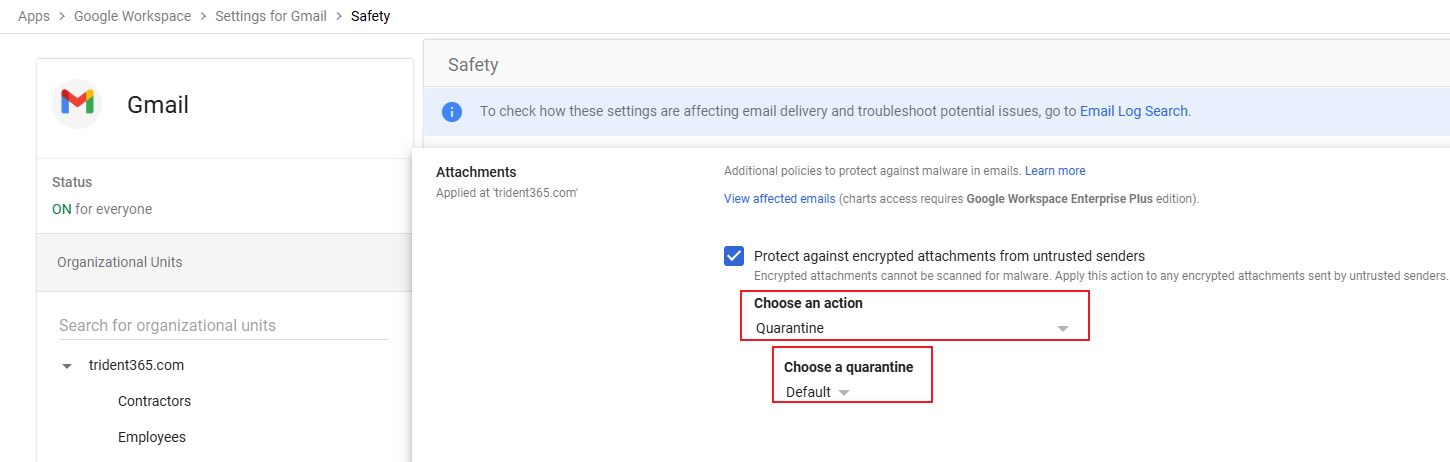This screenshot has width=1450, height=462.
Task: Open the Choose a quarantine Default dropdown
Action: pyautogui.click(x=817, y=392)
